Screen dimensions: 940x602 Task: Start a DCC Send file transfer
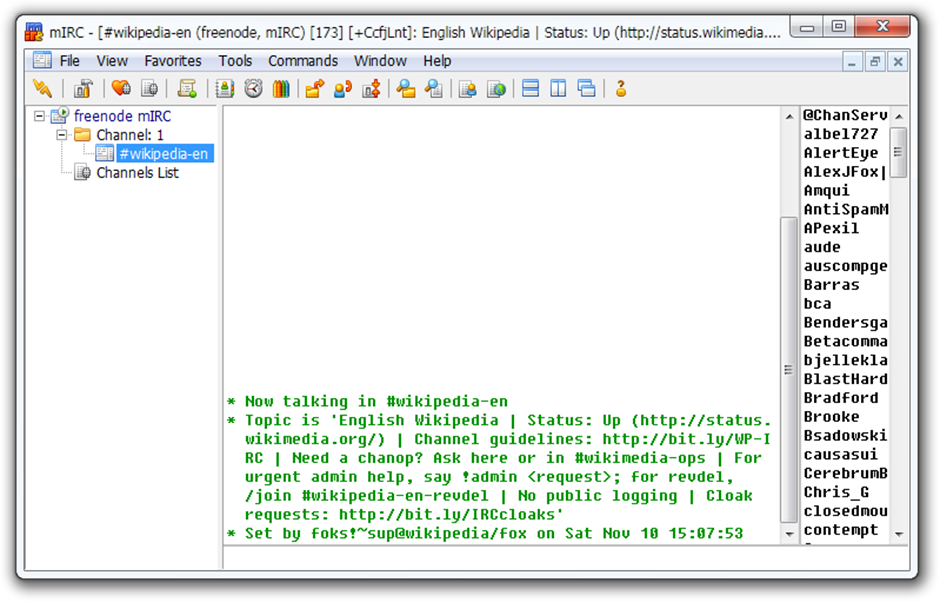coord(313,89)
